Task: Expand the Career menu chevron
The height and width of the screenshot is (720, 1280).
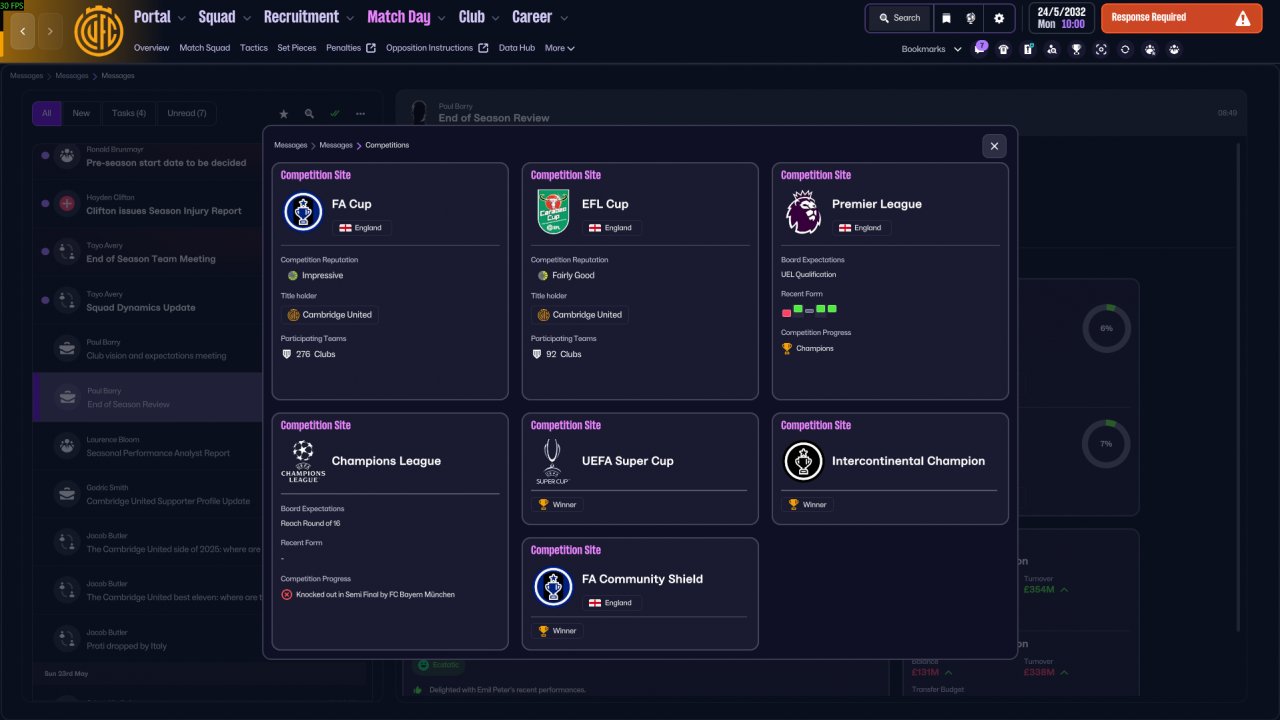Action: pyautogui.click(x=564, y=18)
